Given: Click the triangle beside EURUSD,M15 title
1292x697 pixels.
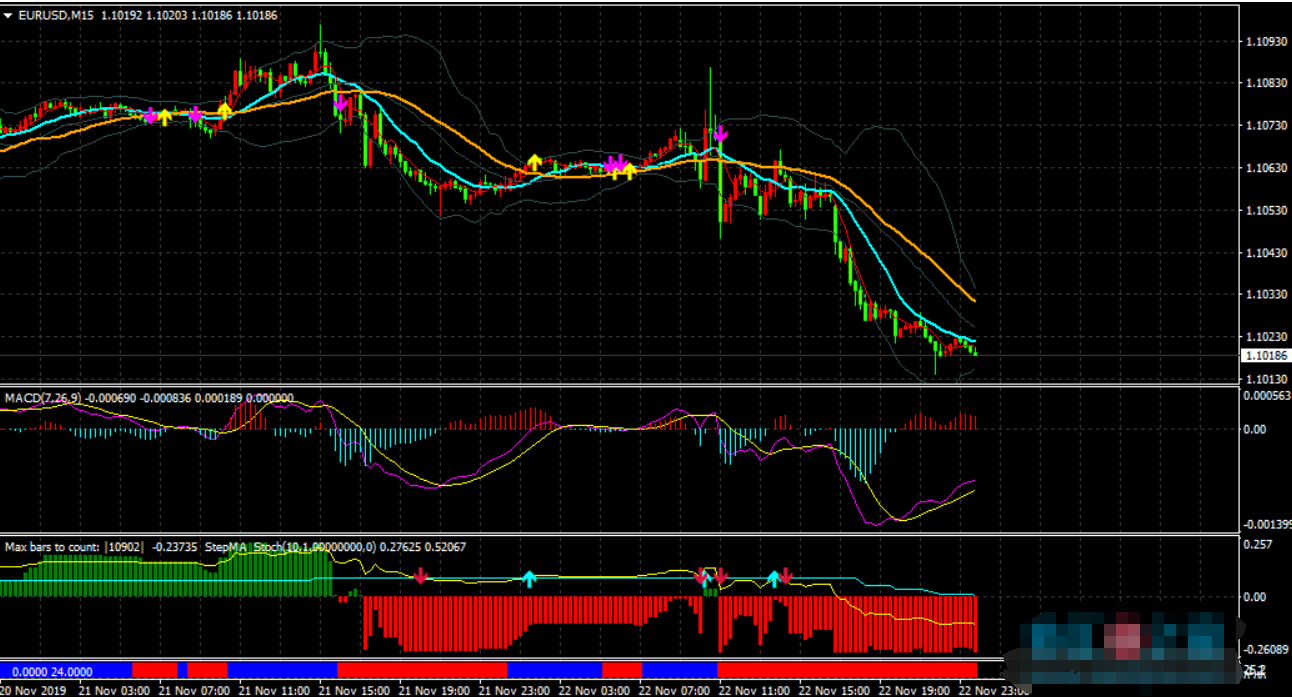Looking at the screenshot, I should pyautogui.click(x=8, y=15).
